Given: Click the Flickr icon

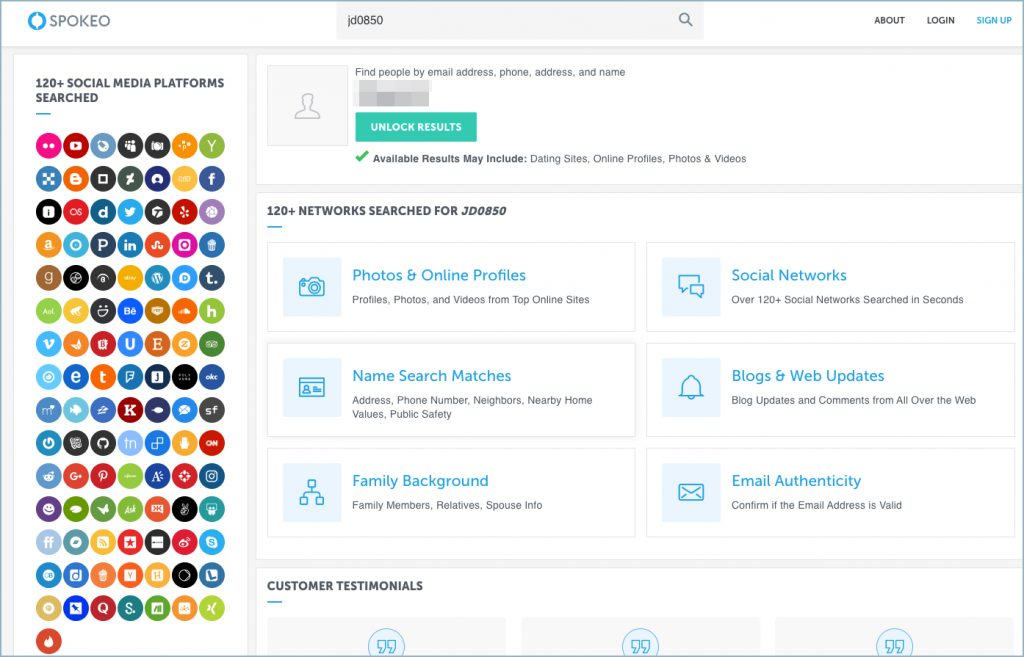Looking at the screenshot, I should tap(48, 146).
